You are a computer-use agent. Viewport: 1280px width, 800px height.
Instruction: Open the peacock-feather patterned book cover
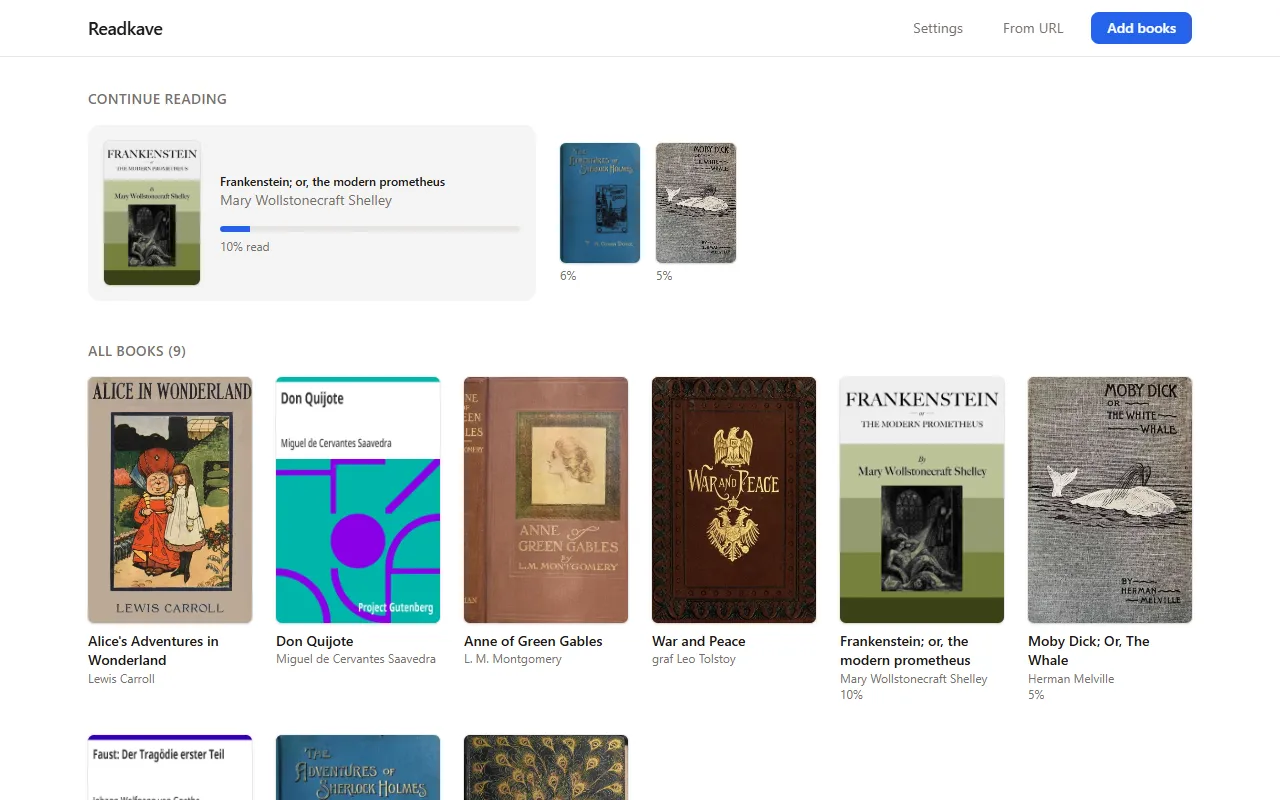point(546,768)
